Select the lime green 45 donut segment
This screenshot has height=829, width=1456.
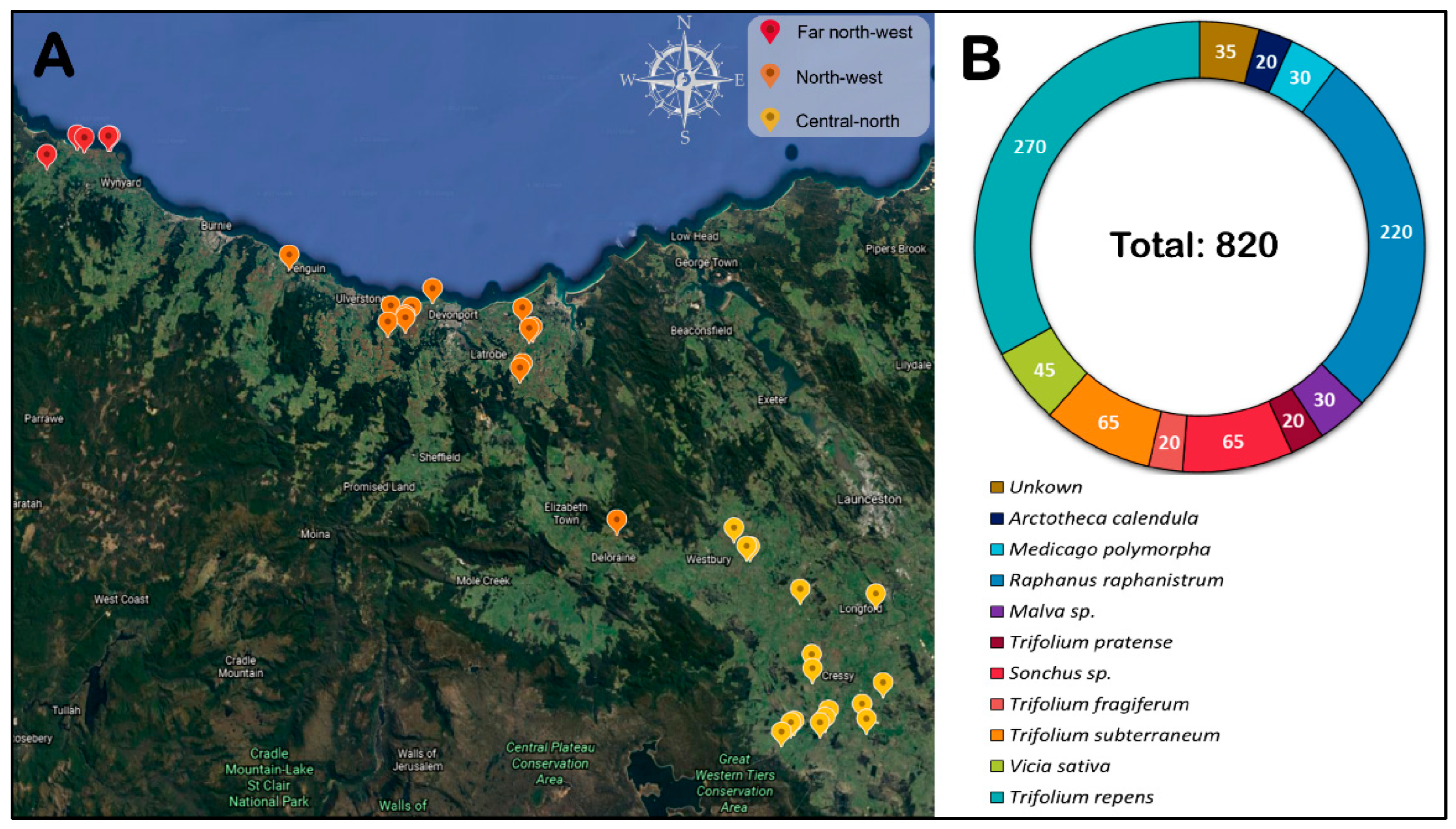1044,370
